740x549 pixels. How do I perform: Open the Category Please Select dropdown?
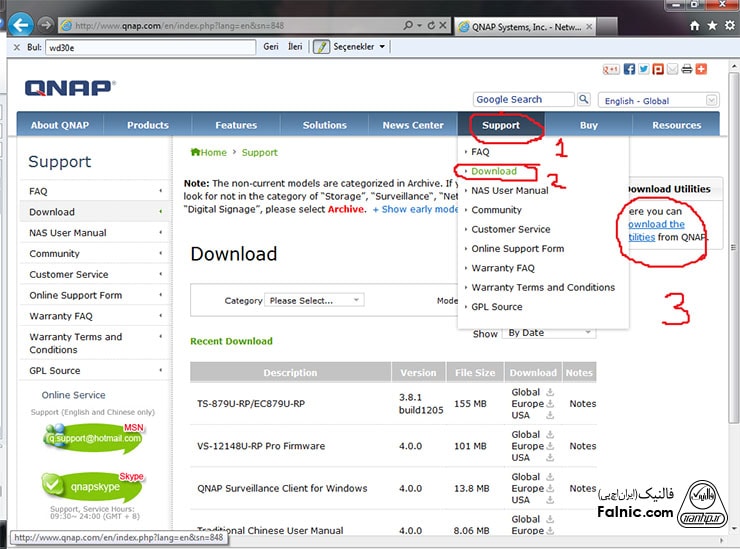[x=314, y=300]
